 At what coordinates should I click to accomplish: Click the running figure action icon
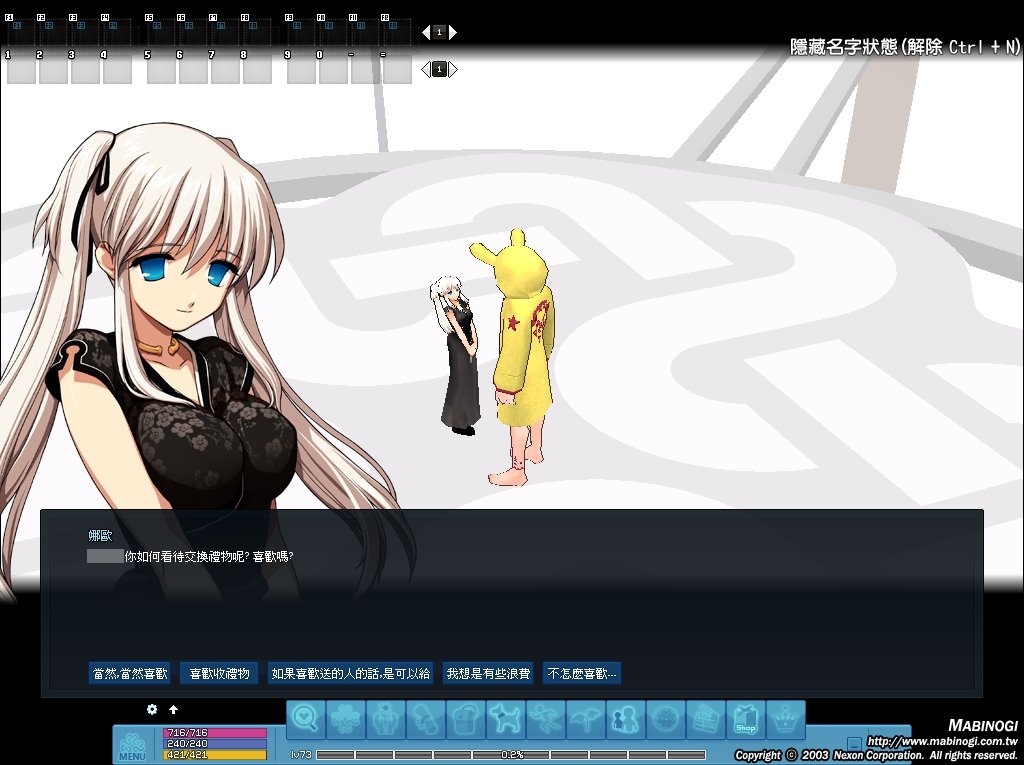[545, 719]
